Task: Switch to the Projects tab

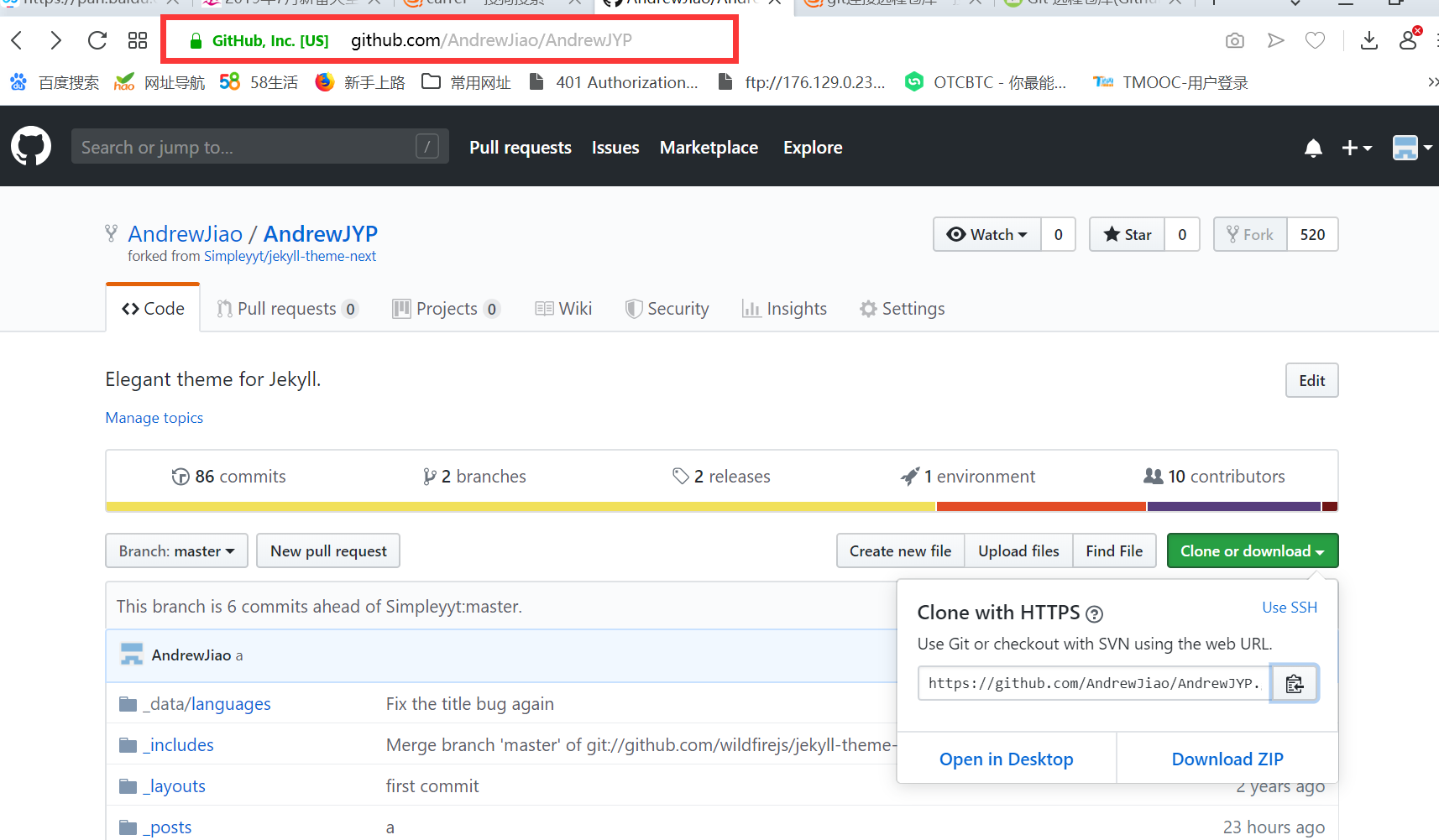Action: pyautogui.click(x=447, y=309)
